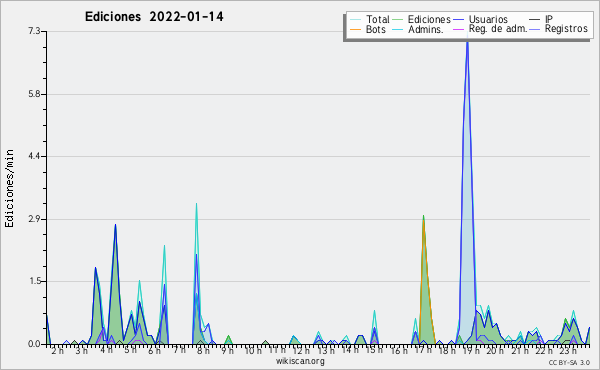Click the '6 h' x-axis label
The height and width of the screenshot is (370, 600).
pyautogui.click(x=154, y=351)
